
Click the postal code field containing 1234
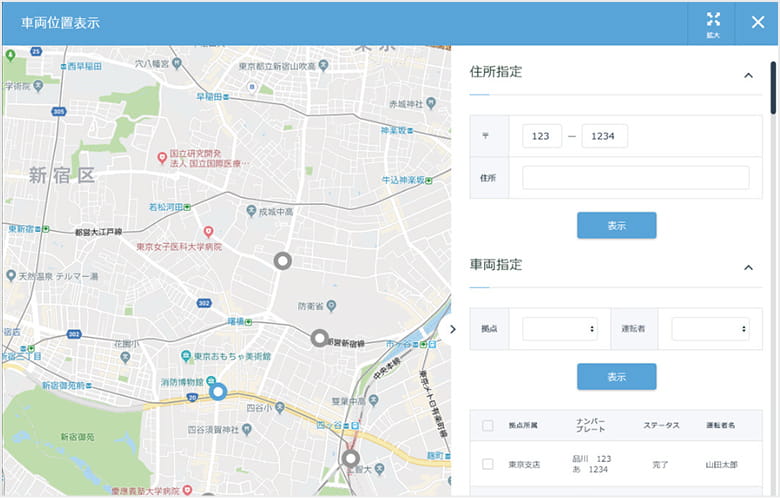604,136
